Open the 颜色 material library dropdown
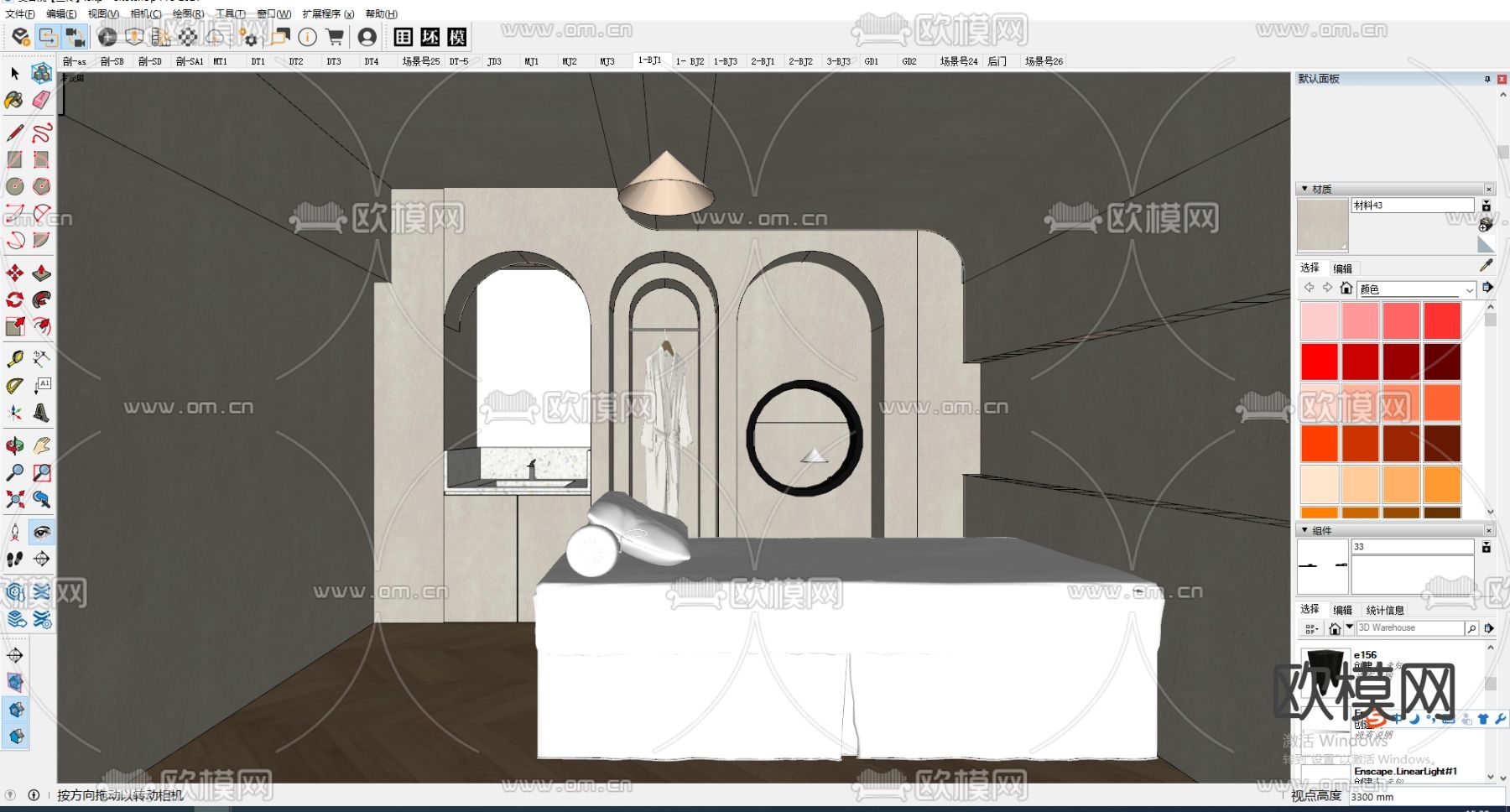The height and width of the screenshot is (812, 1510). (1469, 289)
